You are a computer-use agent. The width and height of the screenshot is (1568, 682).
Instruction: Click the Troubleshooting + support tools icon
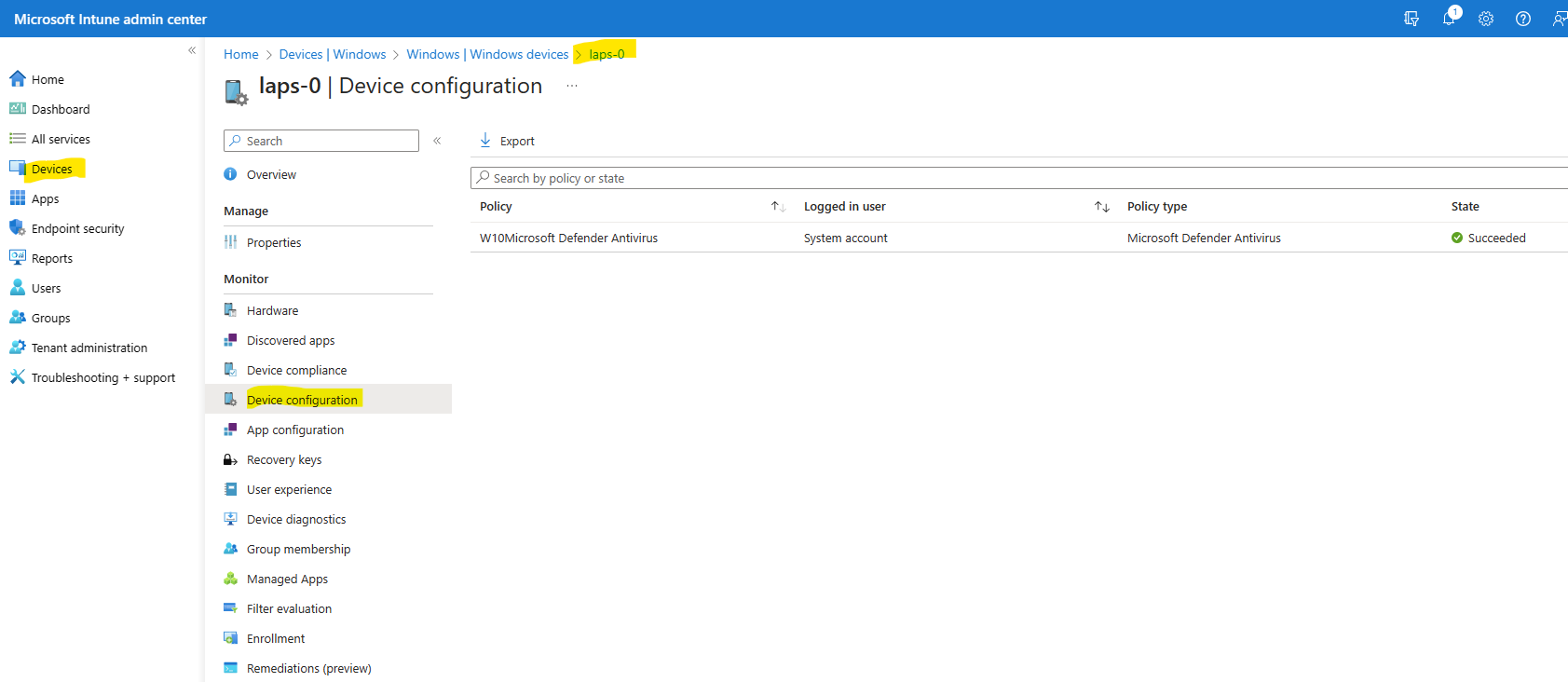click(18, 377)
